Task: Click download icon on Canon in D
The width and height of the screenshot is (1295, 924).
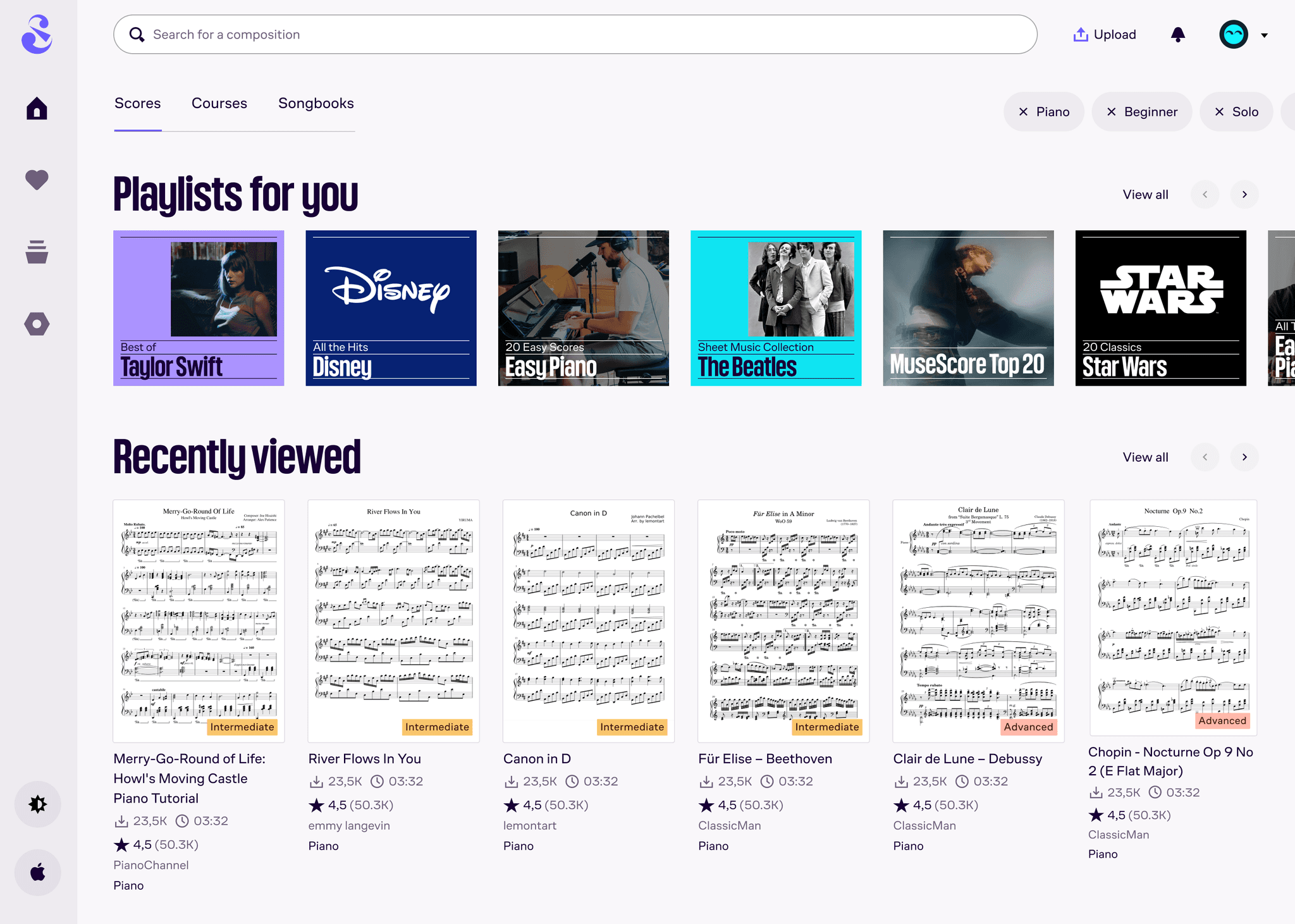Action: tap(511, 782)
